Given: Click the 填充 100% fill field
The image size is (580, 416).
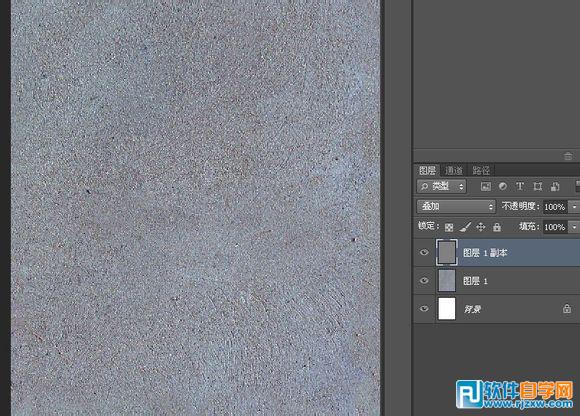Looking at the screenshot, I should coord(554,227).
